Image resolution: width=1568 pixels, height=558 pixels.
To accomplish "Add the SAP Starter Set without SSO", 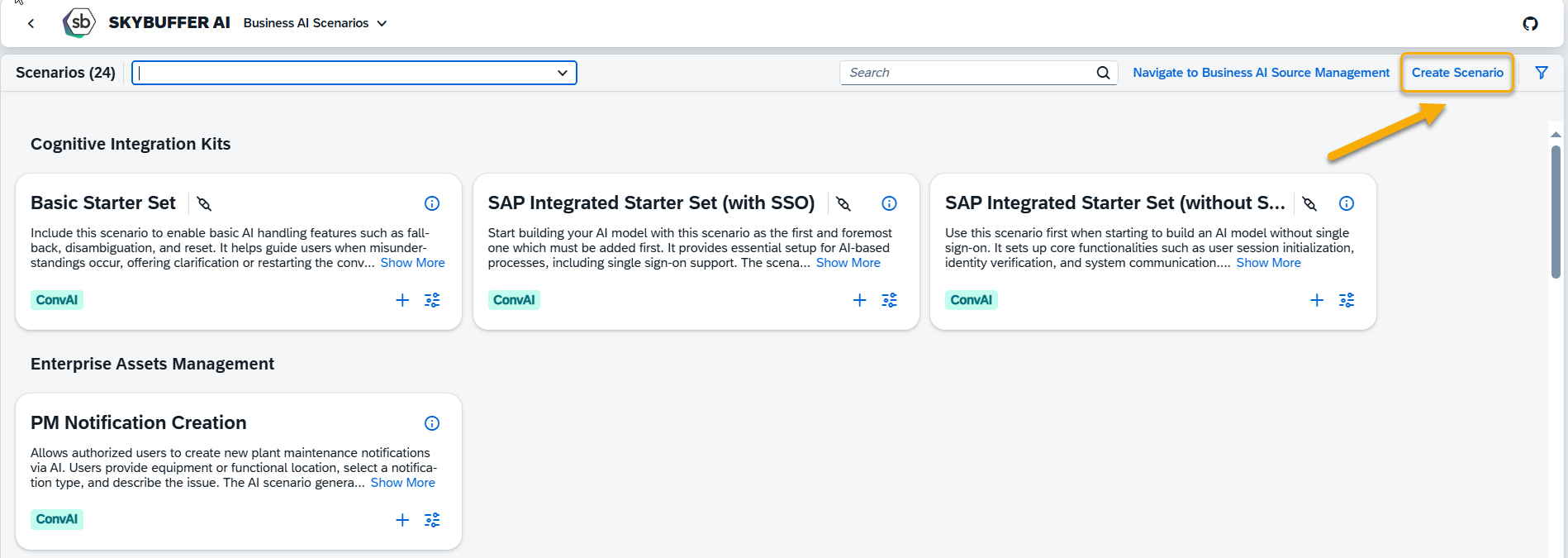I will pyautogui.click(x=1317, y=300).
